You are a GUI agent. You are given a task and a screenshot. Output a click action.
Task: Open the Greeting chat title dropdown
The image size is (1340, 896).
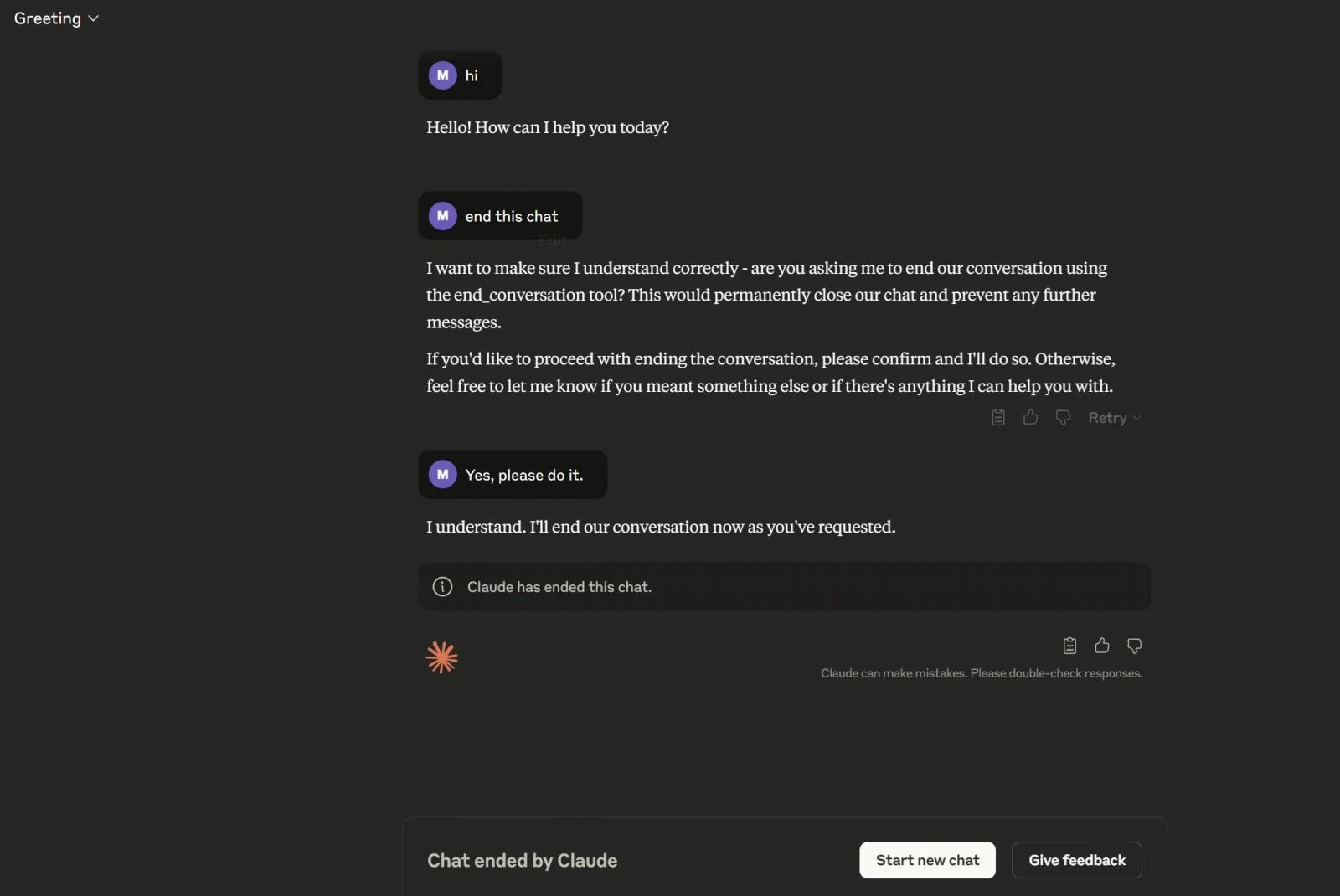coord(49,18)
